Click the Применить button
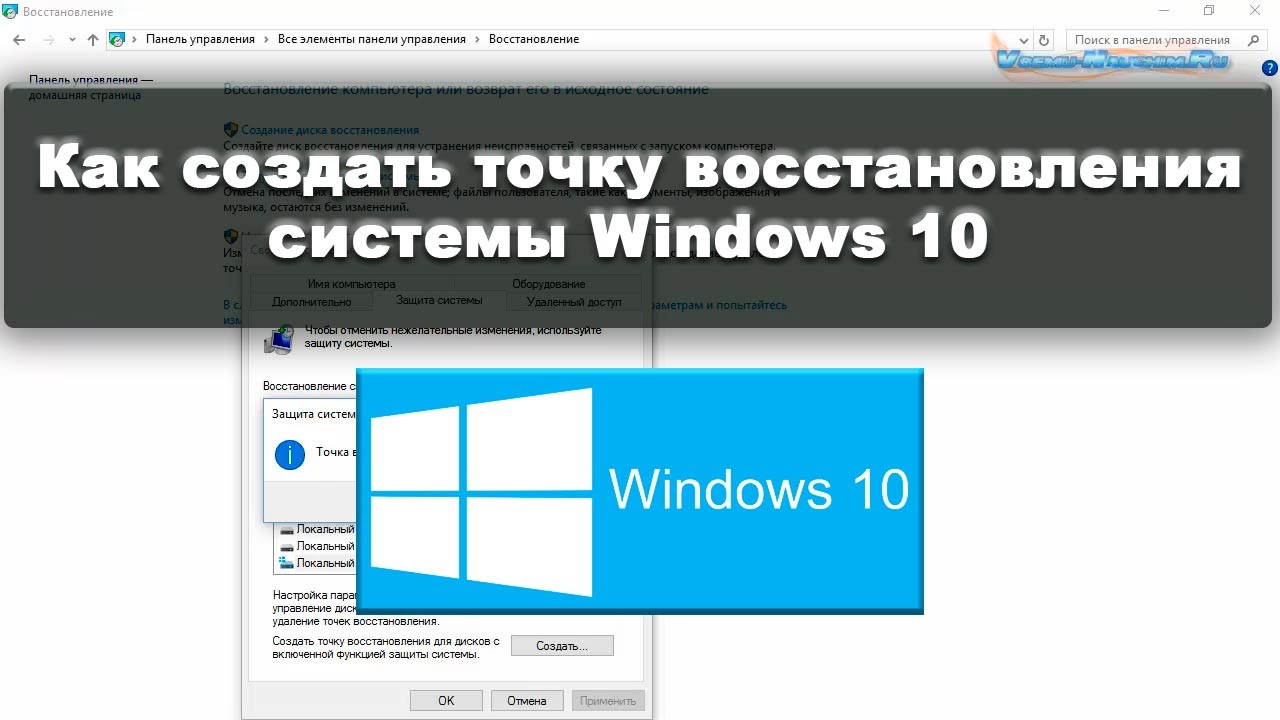The height and width of the screenshot is (720, 1280). 608,701
